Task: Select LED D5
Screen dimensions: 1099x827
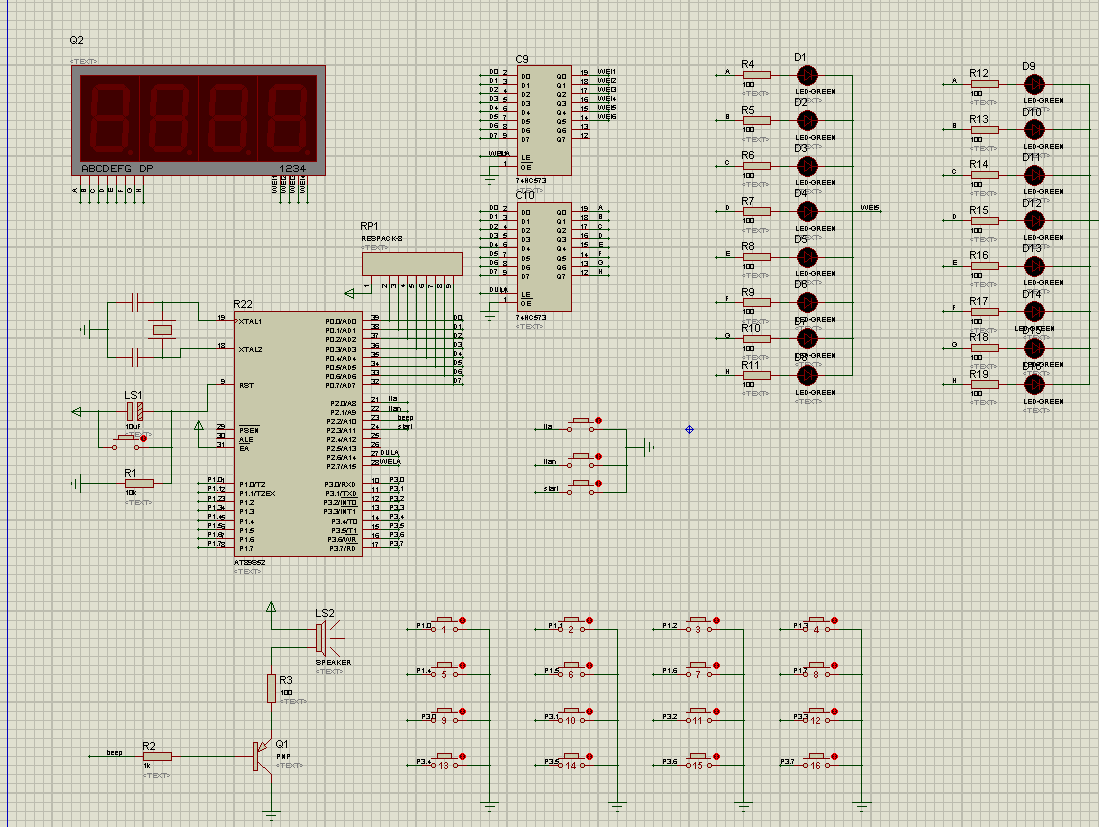Action: pyautogui.click(x=807, y=257)
